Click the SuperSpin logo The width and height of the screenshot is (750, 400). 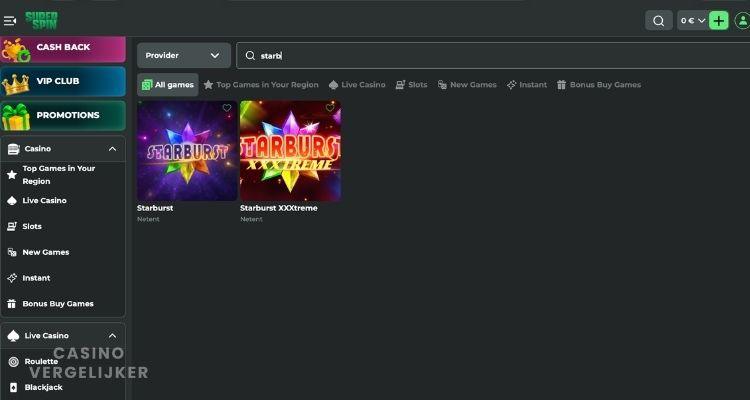(x=42, y=21)
